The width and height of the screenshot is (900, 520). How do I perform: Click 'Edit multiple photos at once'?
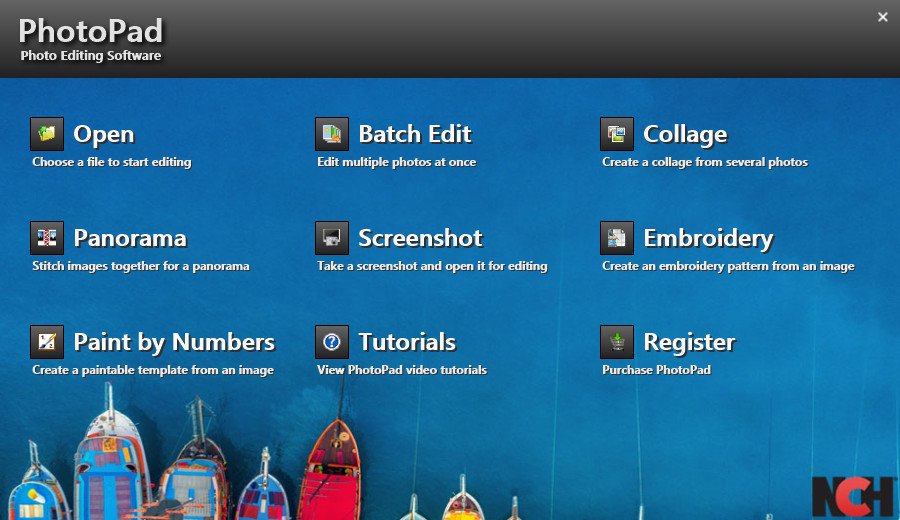(397, 162)
